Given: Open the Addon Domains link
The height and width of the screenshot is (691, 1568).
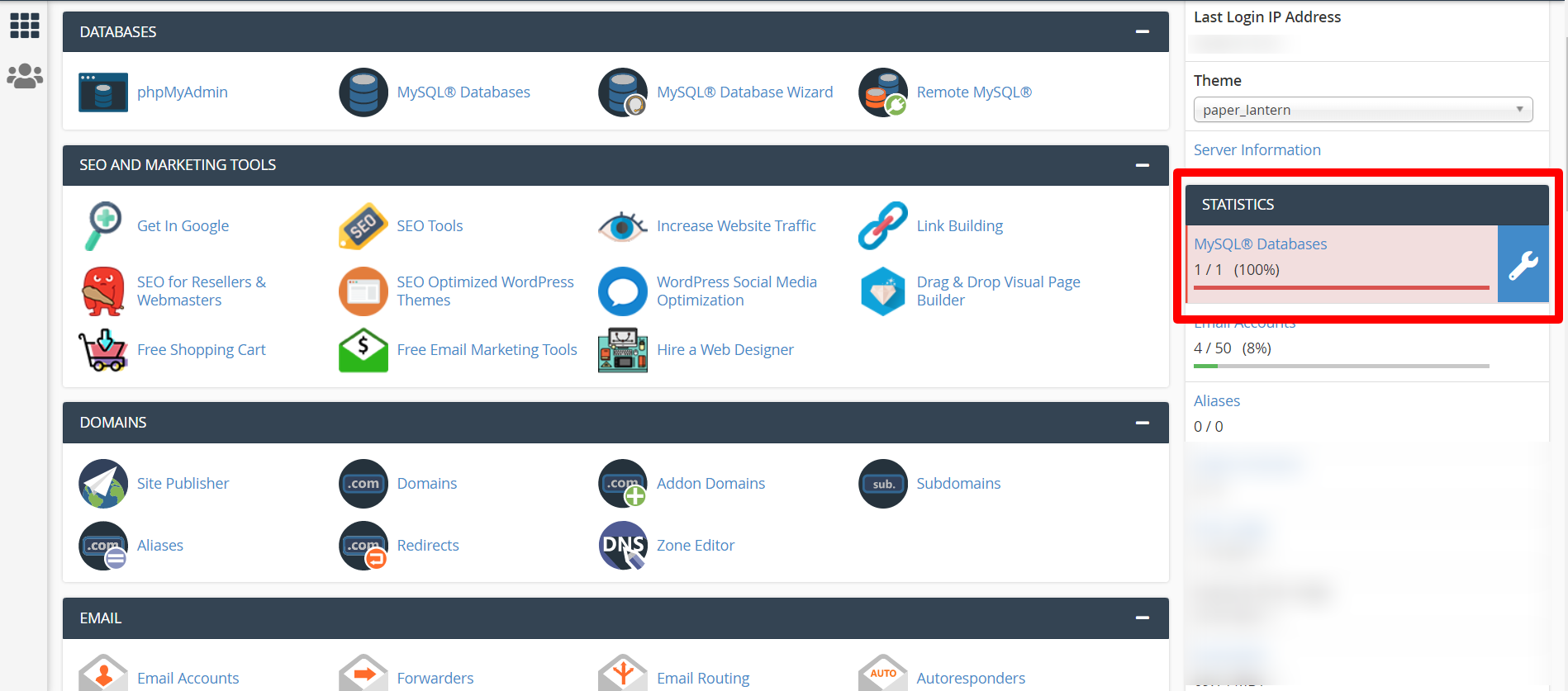Looking at the screenshot, I should 710,484.
